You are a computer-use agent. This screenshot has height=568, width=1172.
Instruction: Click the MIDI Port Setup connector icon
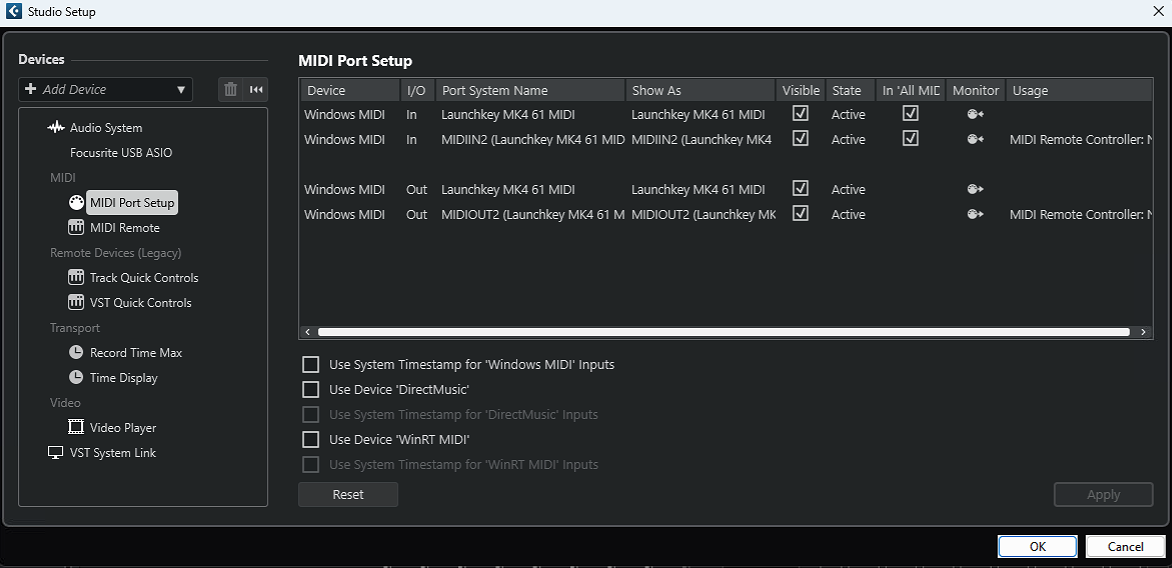tap(76, 203)
